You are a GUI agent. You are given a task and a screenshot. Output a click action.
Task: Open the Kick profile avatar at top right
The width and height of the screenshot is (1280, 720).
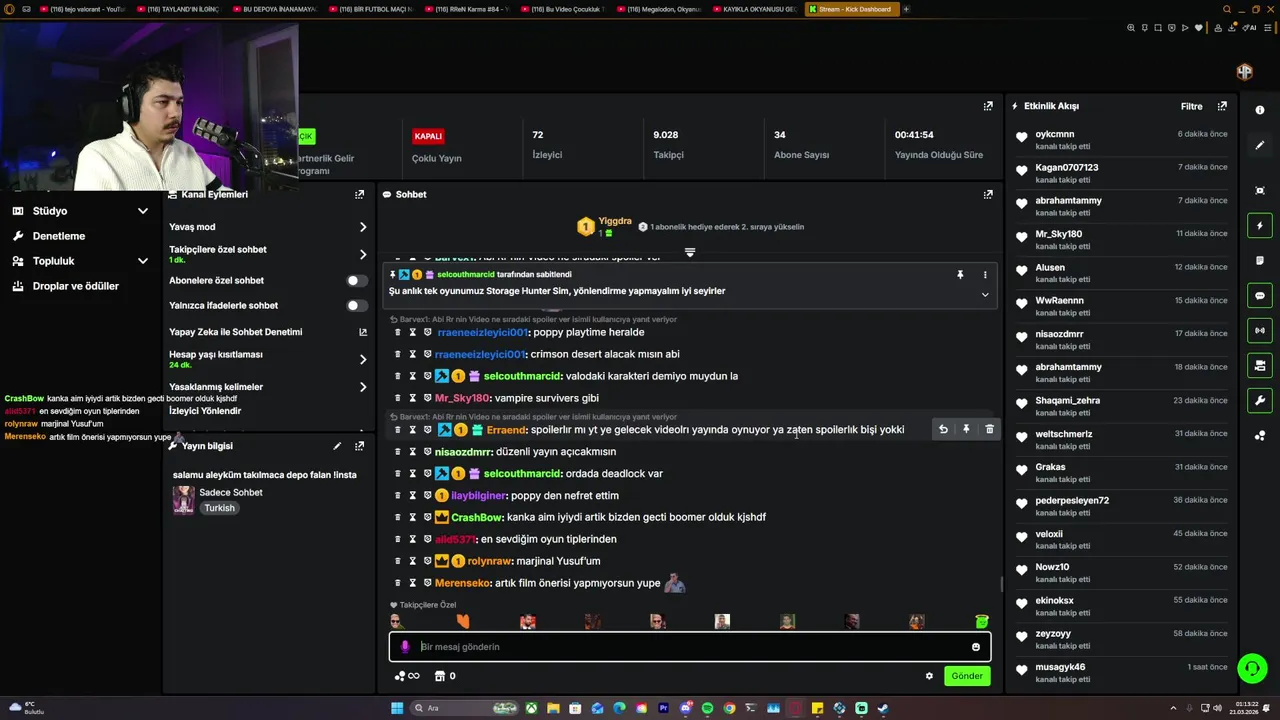coord(1244,72)
